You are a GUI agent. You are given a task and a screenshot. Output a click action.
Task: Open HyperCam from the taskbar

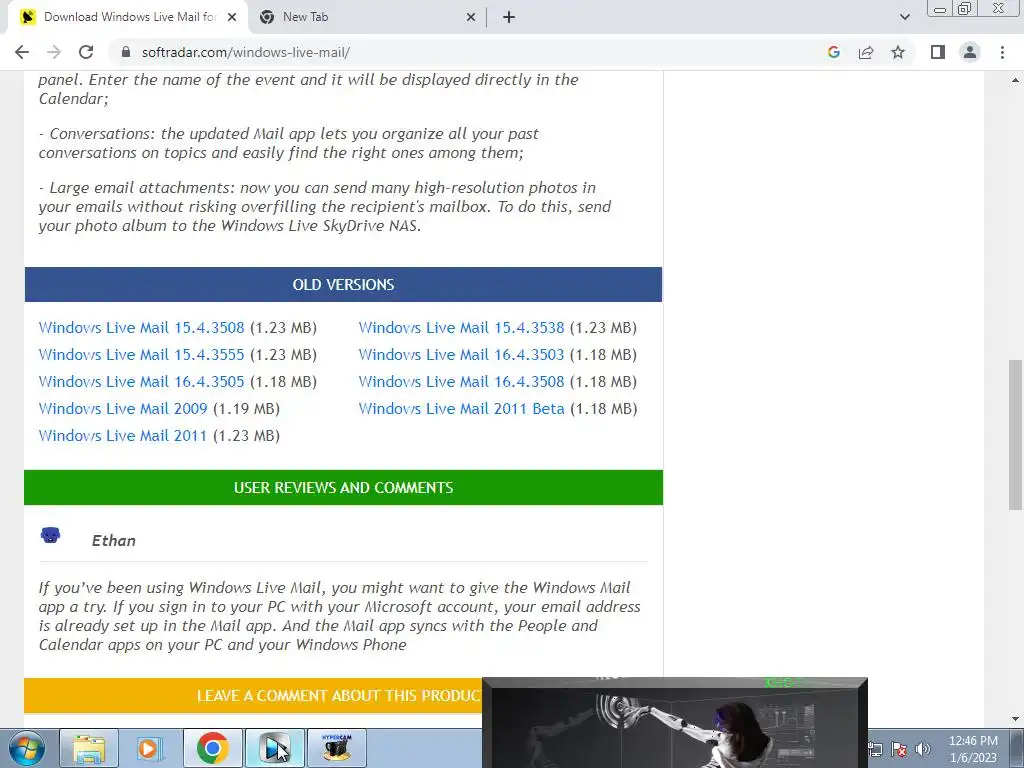pos(337,748)
